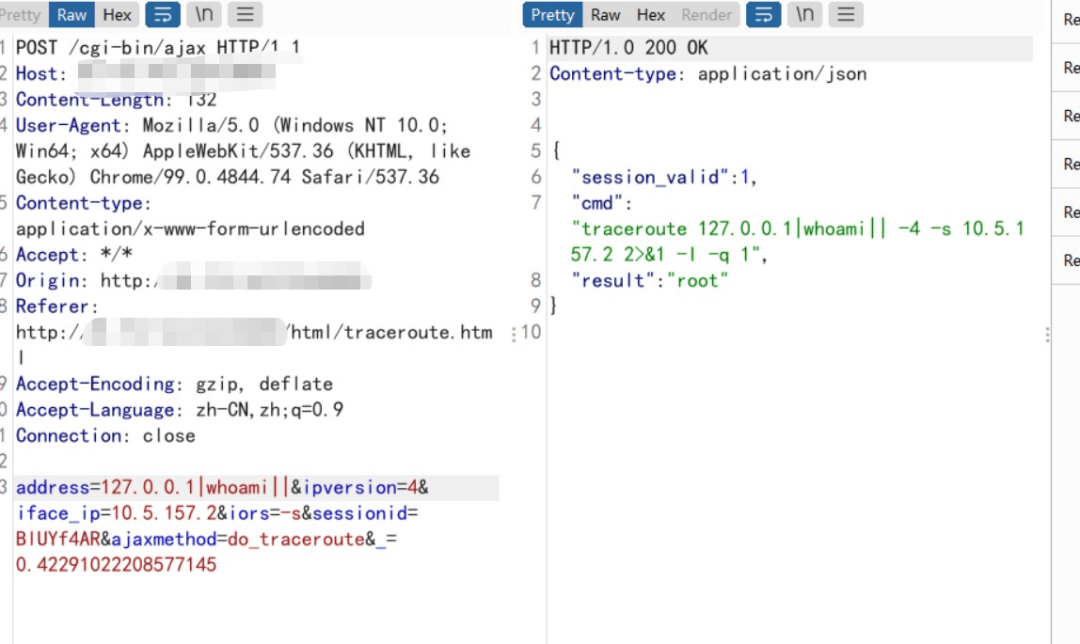Switch request pane to Raw tab

[72, 14]
